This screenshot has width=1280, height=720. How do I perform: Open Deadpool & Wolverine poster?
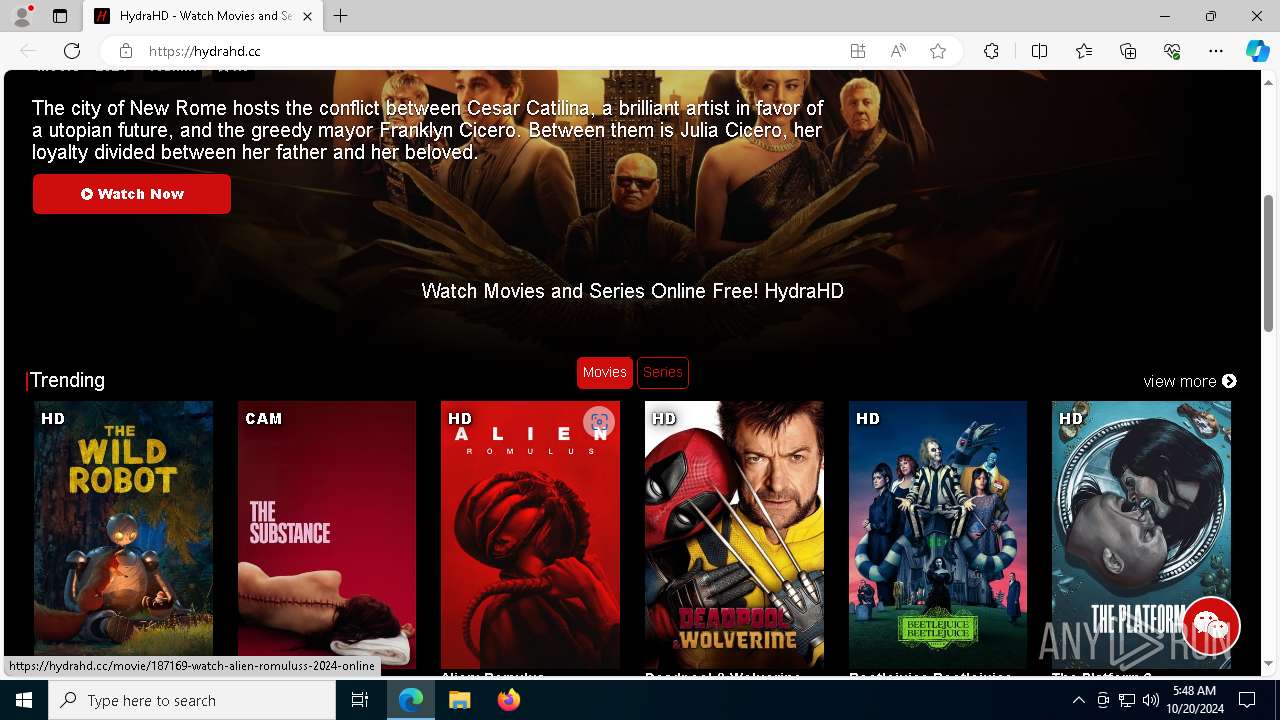[734, 534]
